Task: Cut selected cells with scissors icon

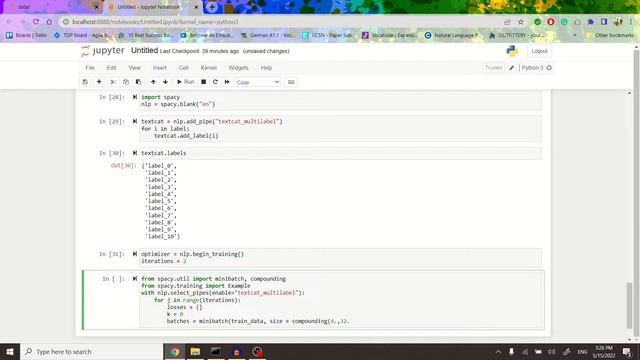Action: [x=113, y=82]
